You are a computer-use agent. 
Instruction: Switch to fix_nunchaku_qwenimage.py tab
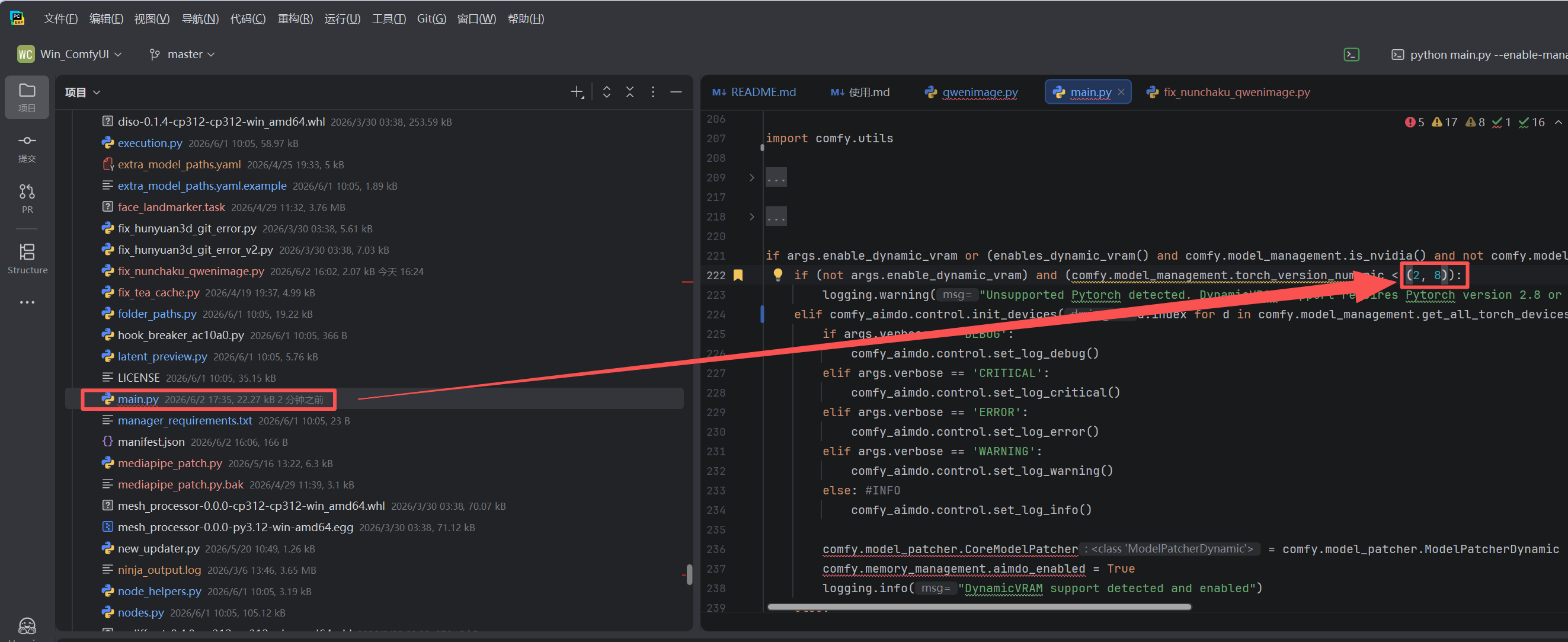coord(1228,92)
